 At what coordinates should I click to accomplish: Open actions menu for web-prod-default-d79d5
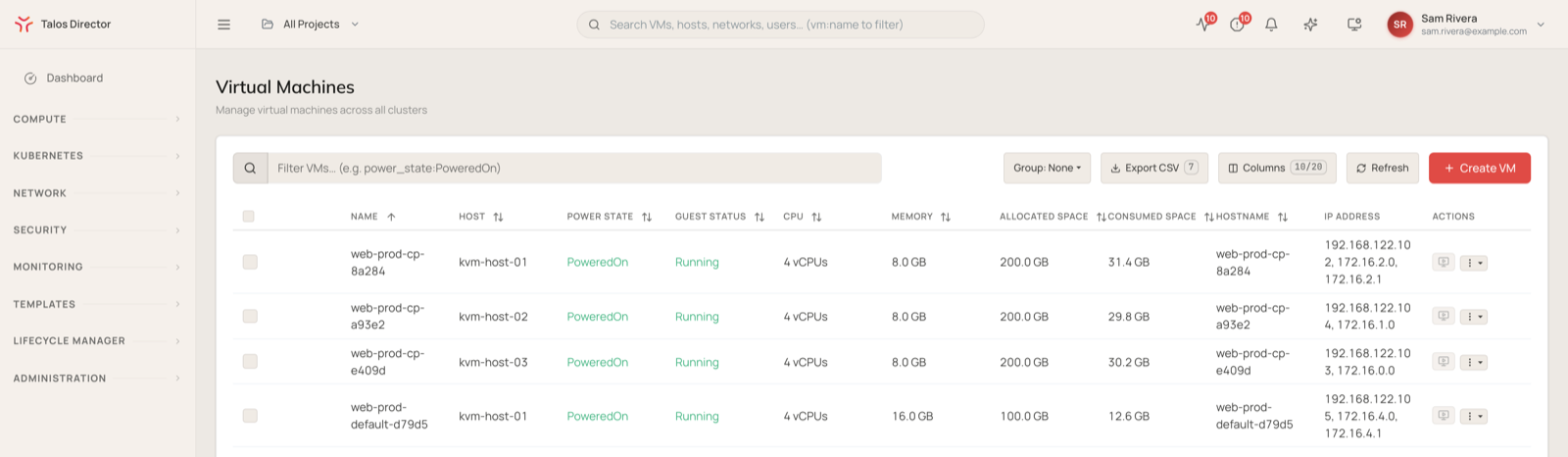pos(1474,416)
